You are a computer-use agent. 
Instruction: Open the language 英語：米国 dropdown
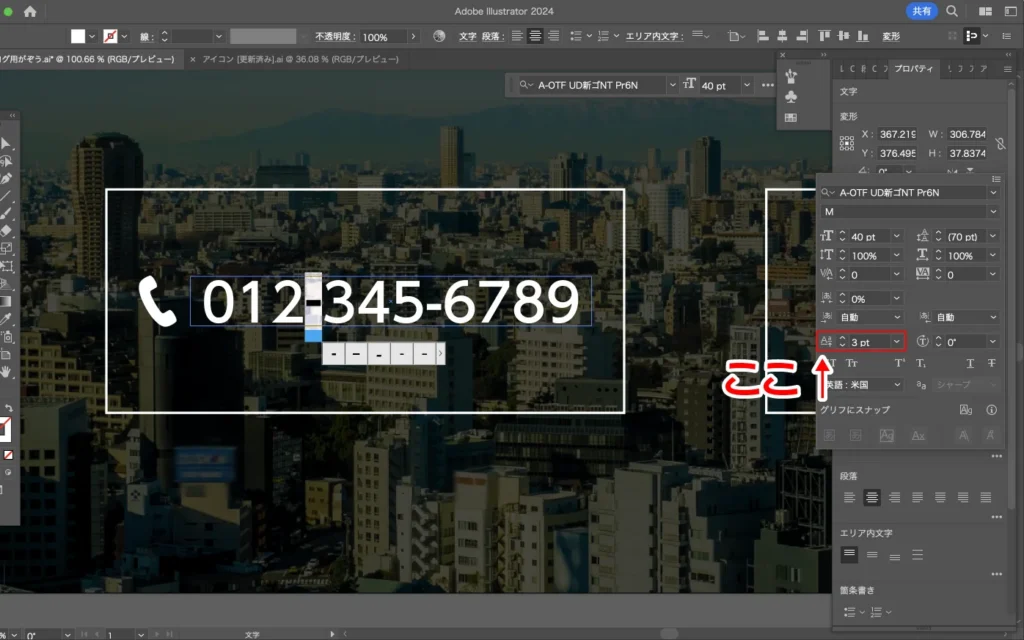click(x=896, y=385)
